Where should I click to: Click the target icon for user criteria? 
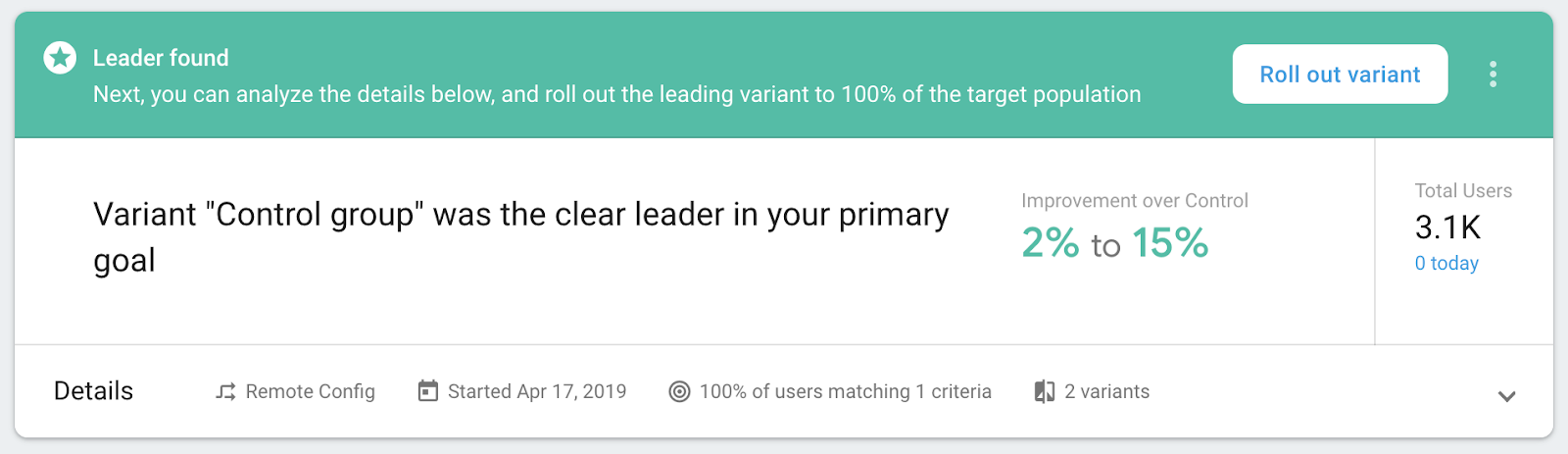pos(679,392)
